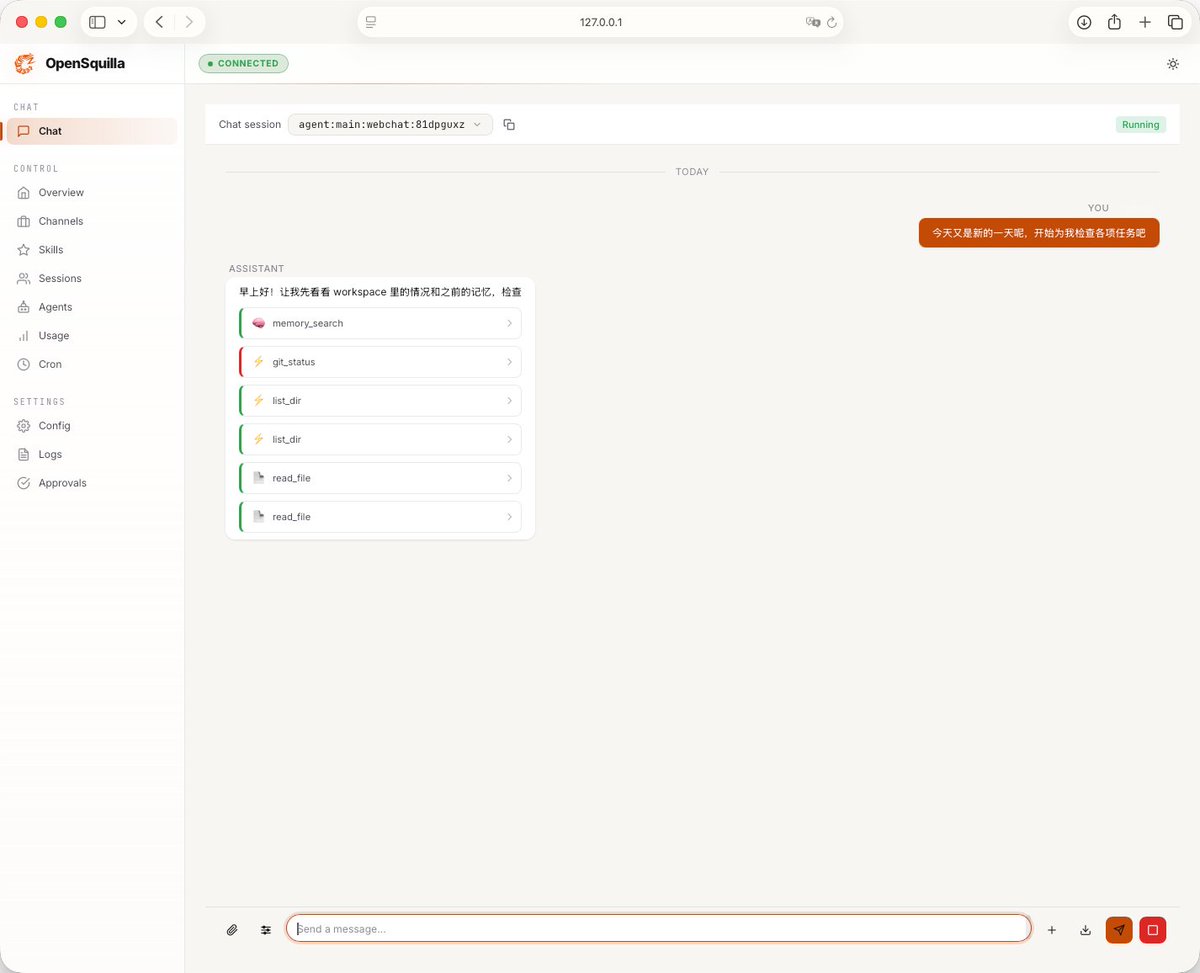
Task: Send the message with paper-plane button
Action: tap(1119, 930)
